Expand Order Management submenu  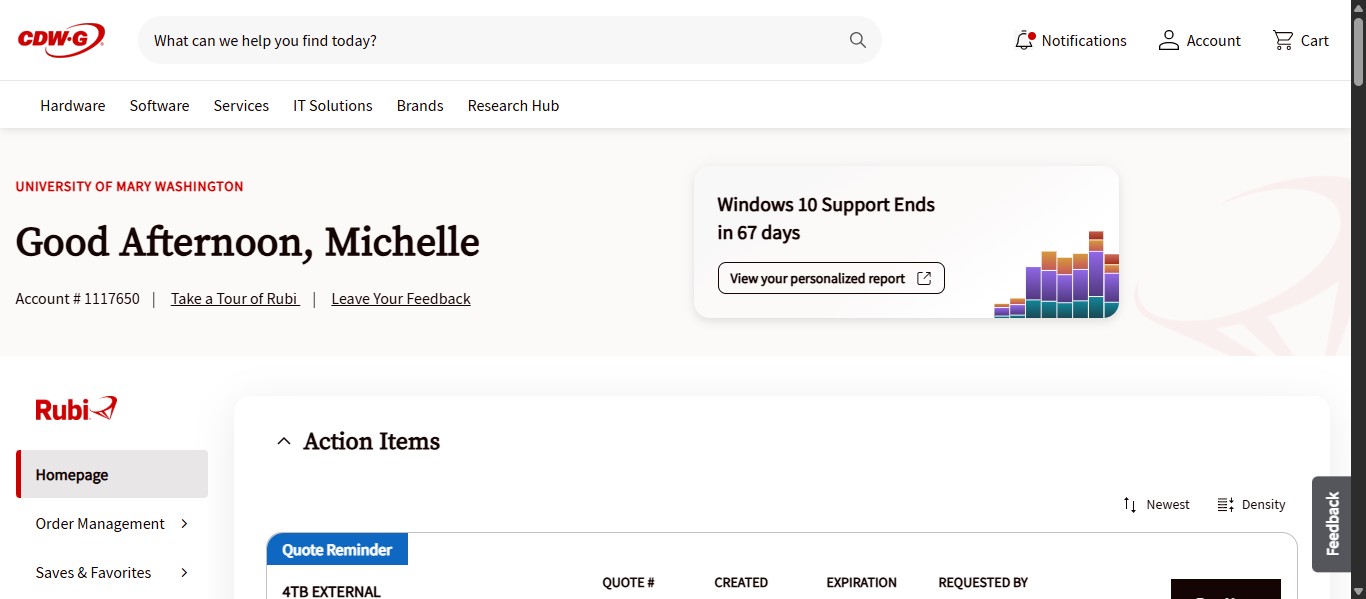tap(185, 524)
